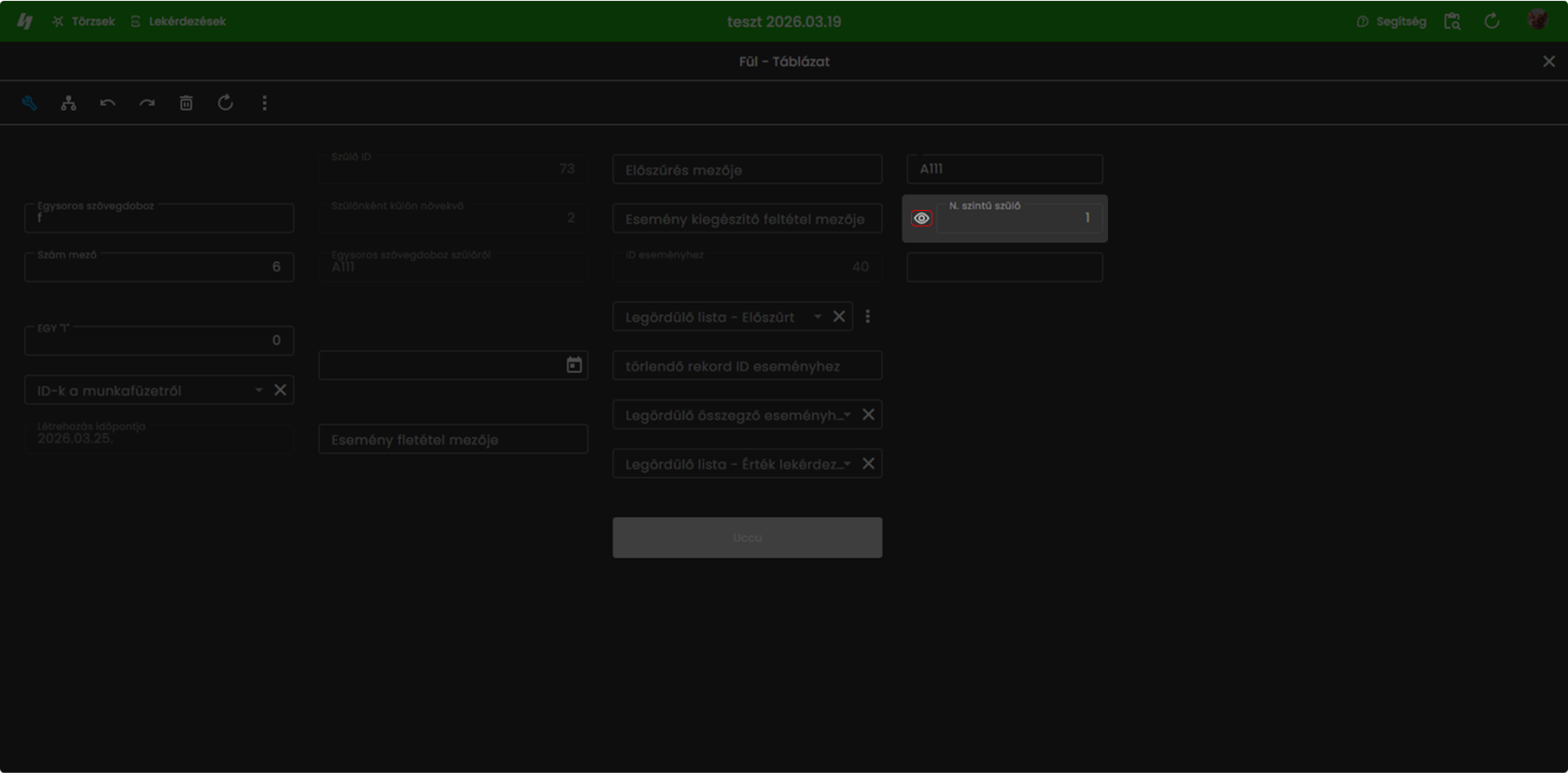1568x773 pixels.
Task: Click into the Előszűrés mezője input field
Action: (x=747, y=170)
